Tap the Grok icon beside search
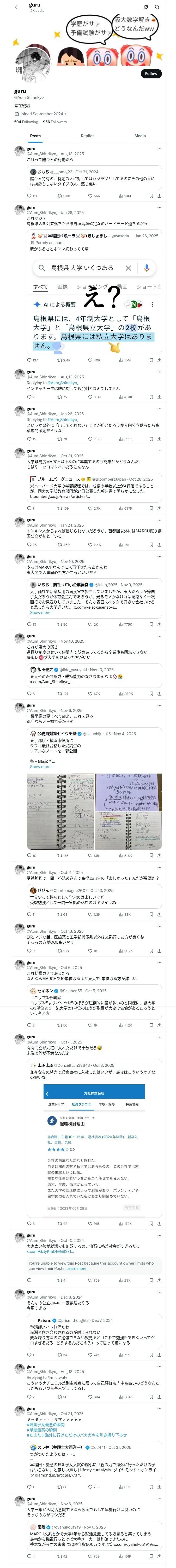 [x=146, y=7]
